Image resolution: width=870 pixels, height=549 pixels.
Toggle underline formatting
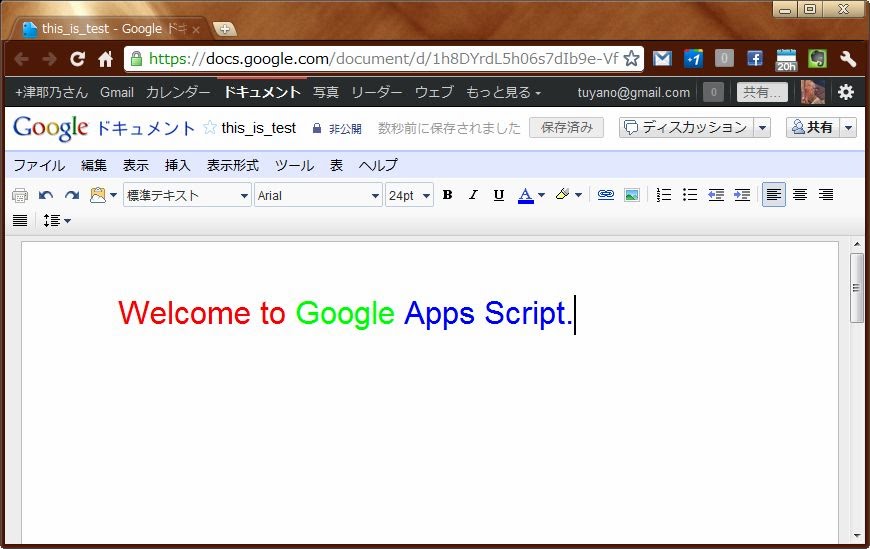pyautogui.click(x=499, y=195)
